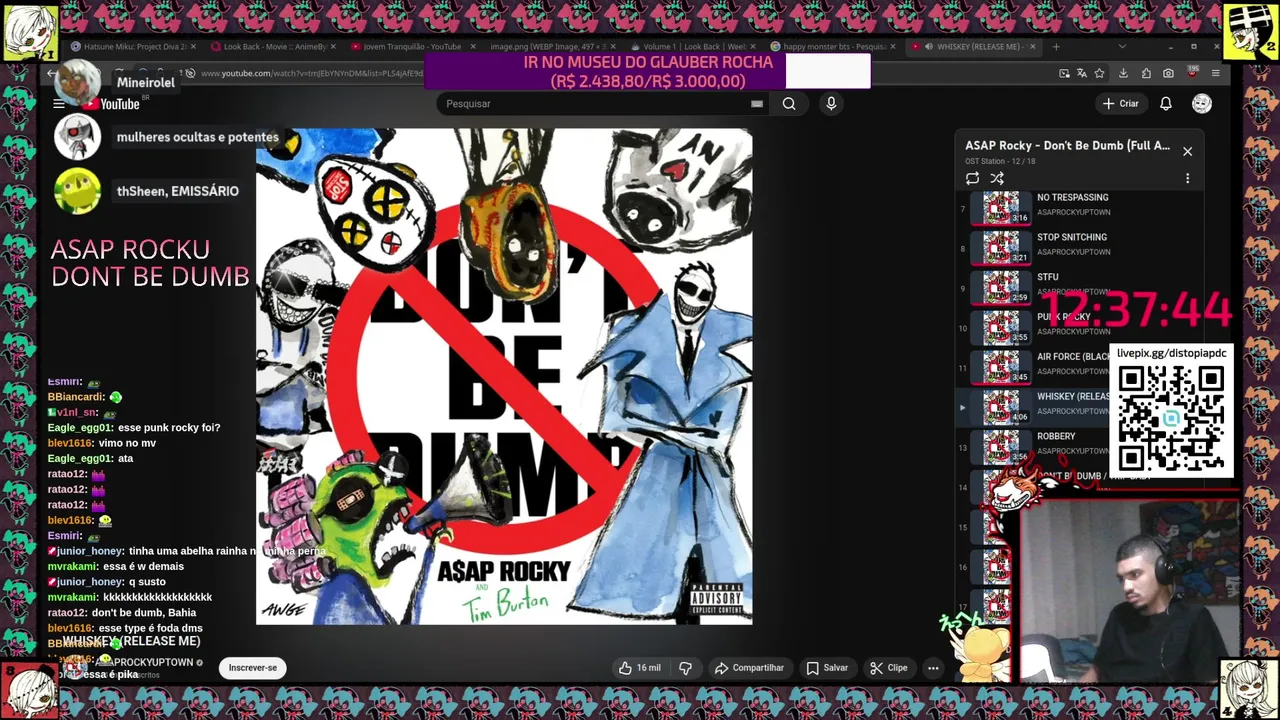
Task: Play NO TRESPASSING from the playlist
Action: point(1080,208)
